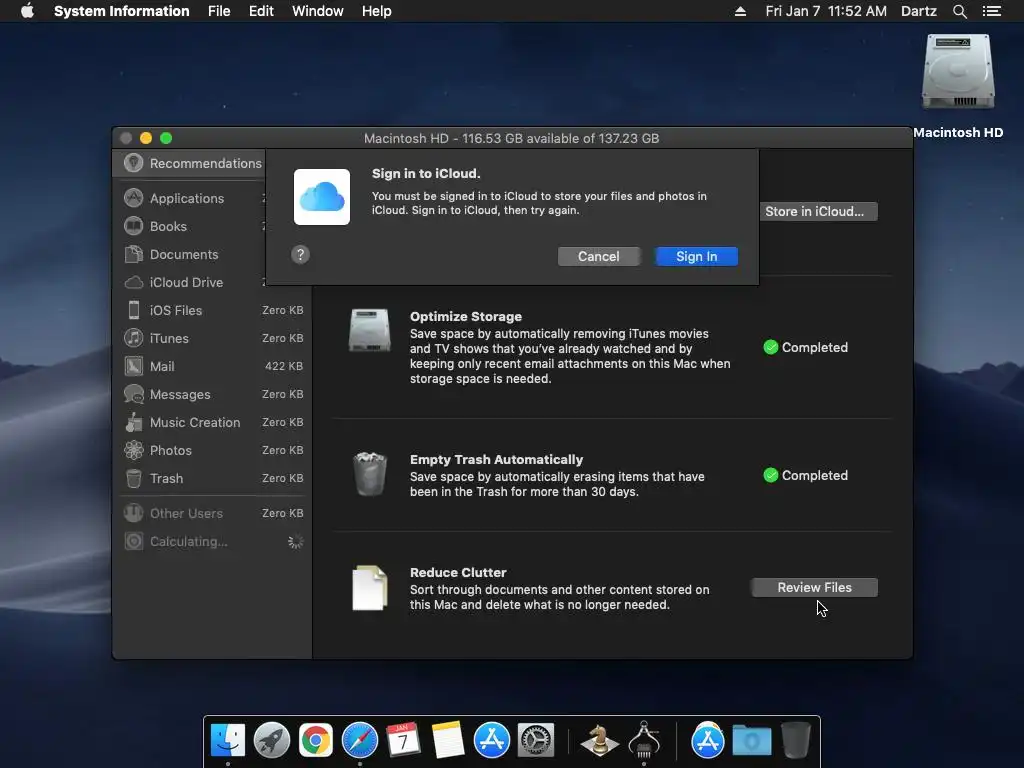Select iTunes in the sidebar
This screenshot has width=1024, height=768.
(x=214, y=338)
